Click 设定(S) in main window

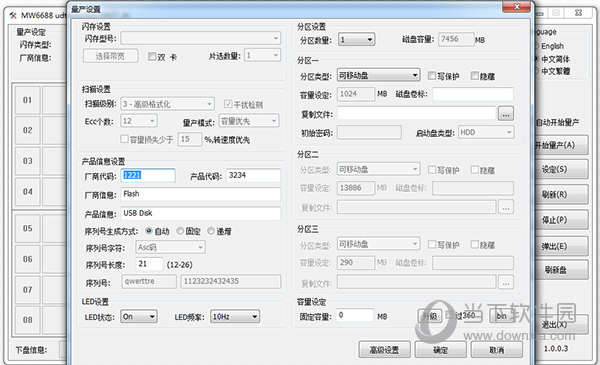[x=560, y=169]
